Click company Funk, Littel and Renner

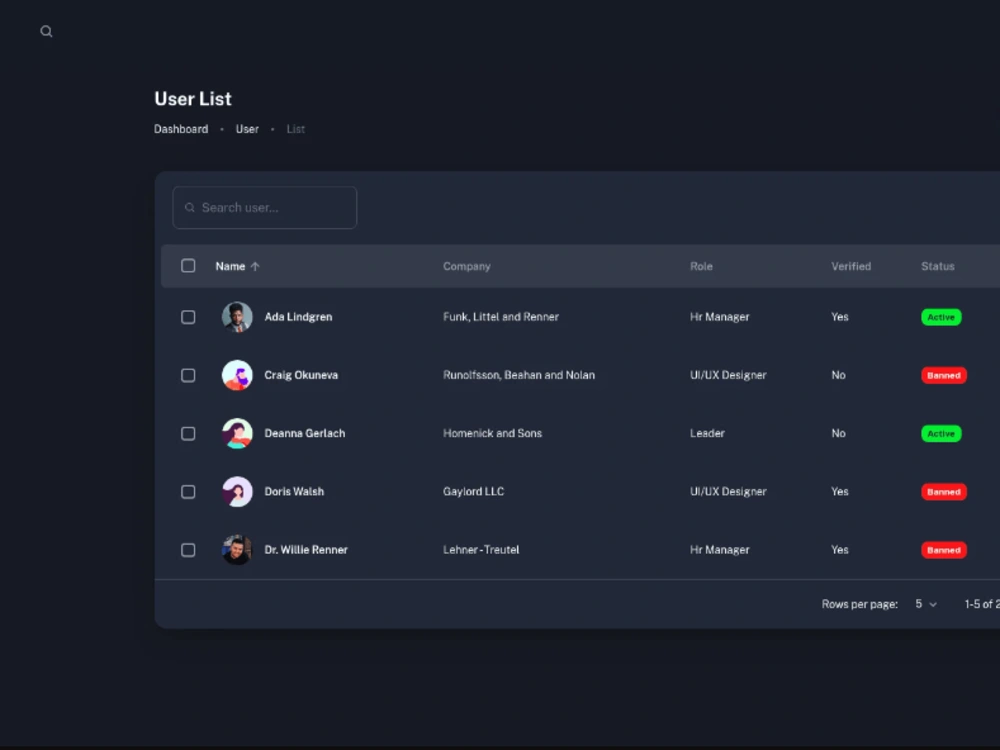[501, 317]
